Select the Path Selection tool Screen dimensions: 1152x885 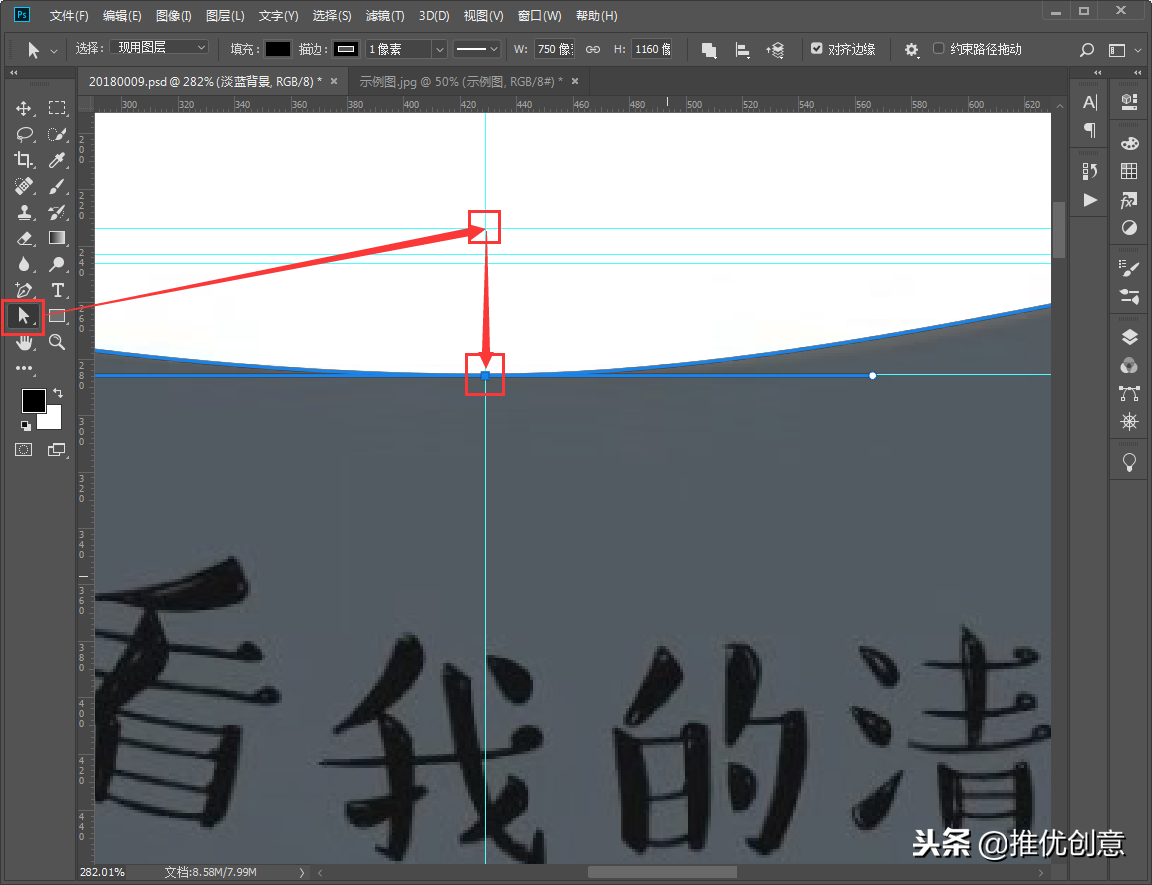click(24, 316)
